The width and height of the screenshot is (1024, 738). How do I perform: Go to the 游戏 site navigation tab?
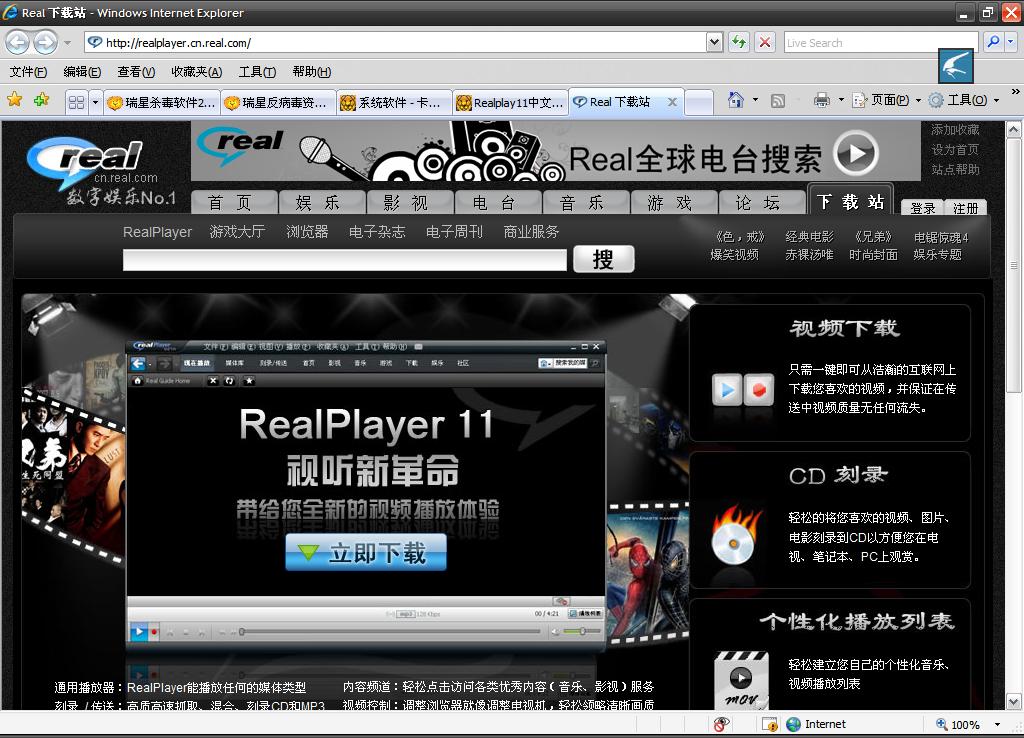click(674, 202)
